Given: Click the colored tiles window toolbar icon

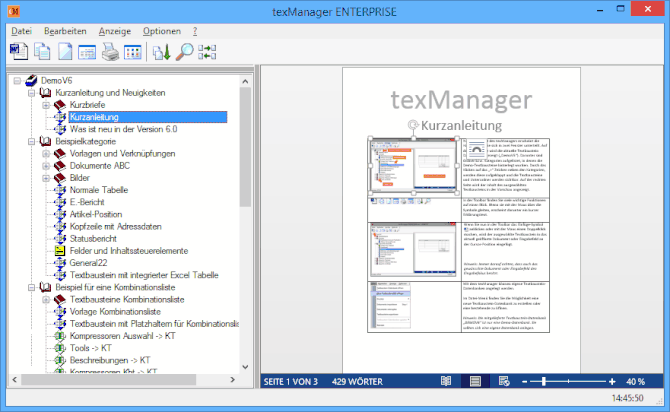Looking at the screenshot, I should 132,53.
